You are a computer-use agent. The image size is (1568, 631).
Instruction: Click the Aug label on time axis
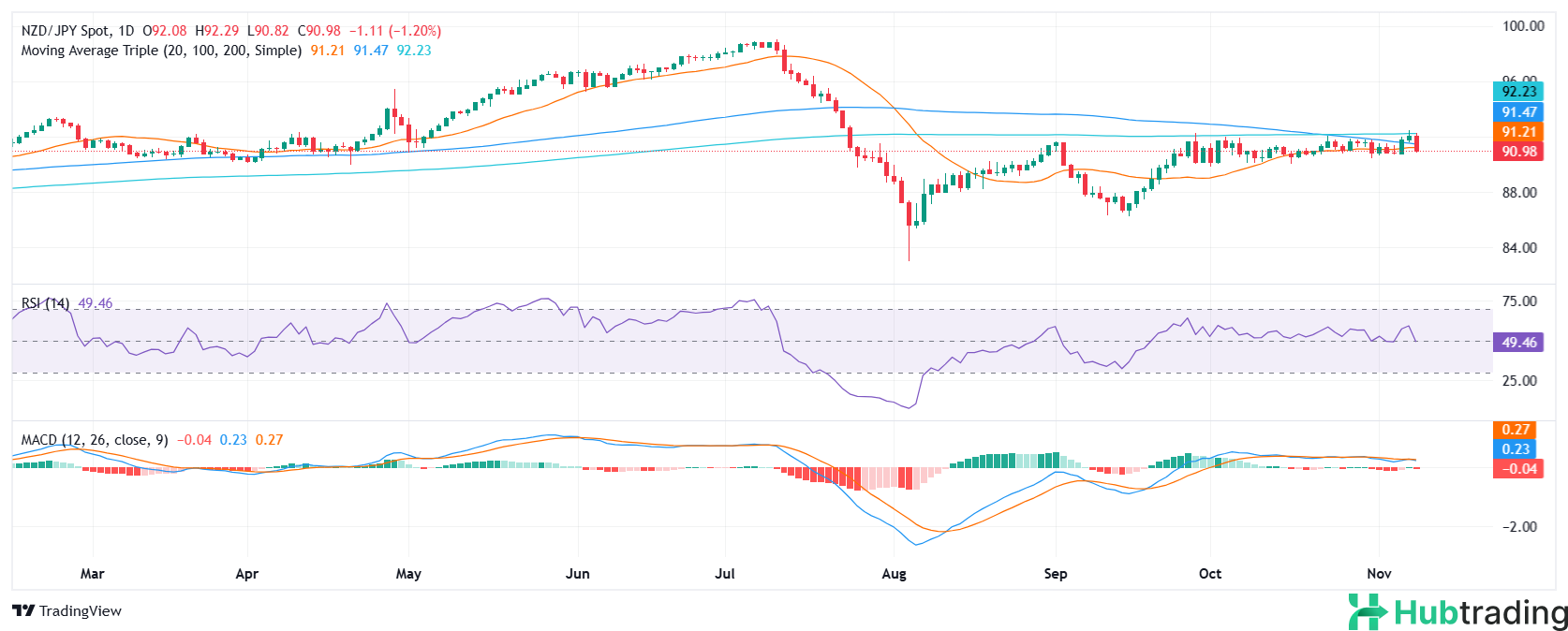[894, 574]
